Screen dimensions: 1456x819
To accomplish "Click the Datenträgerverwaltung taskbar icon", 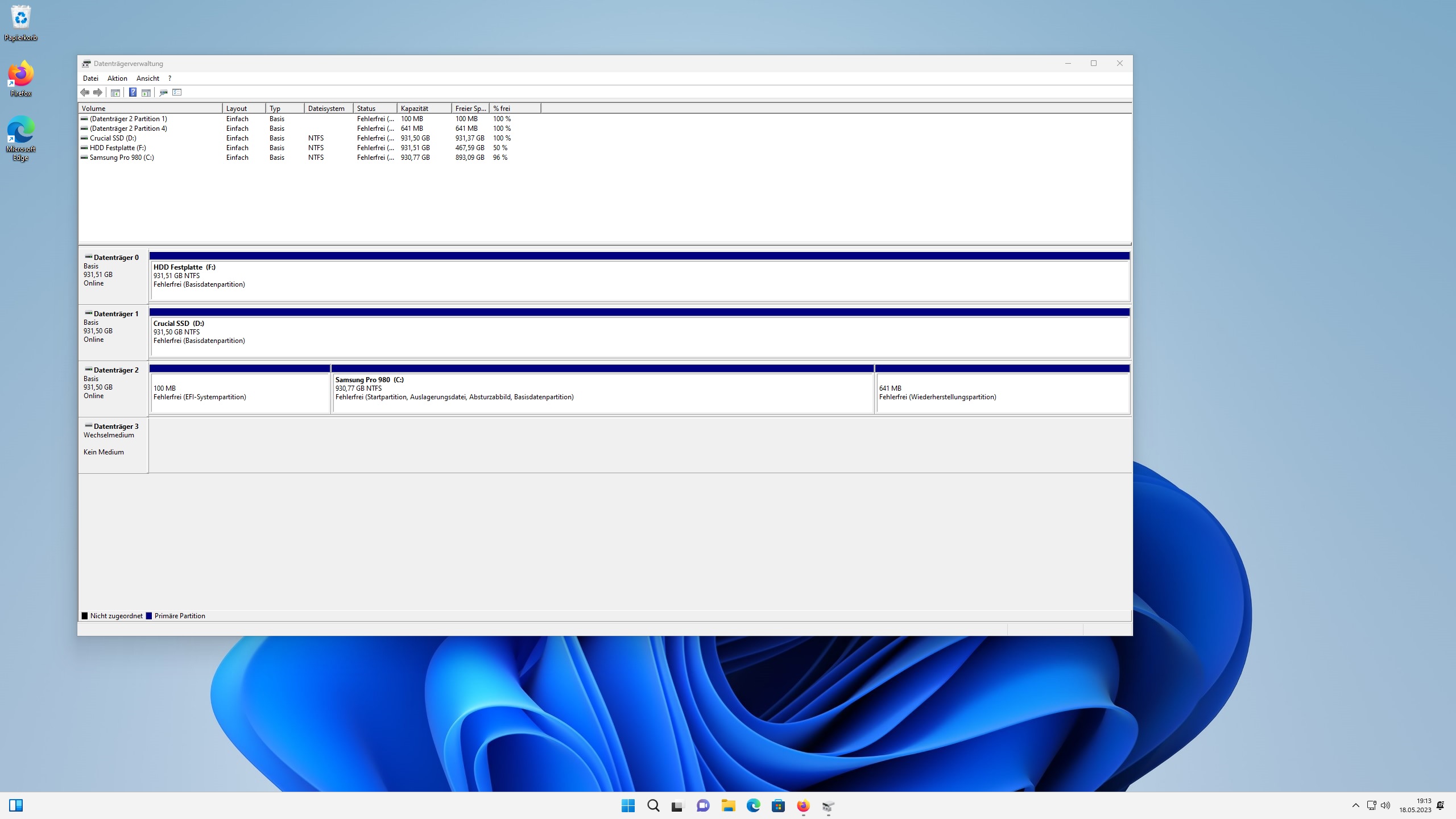I will (x=828, y=805).
